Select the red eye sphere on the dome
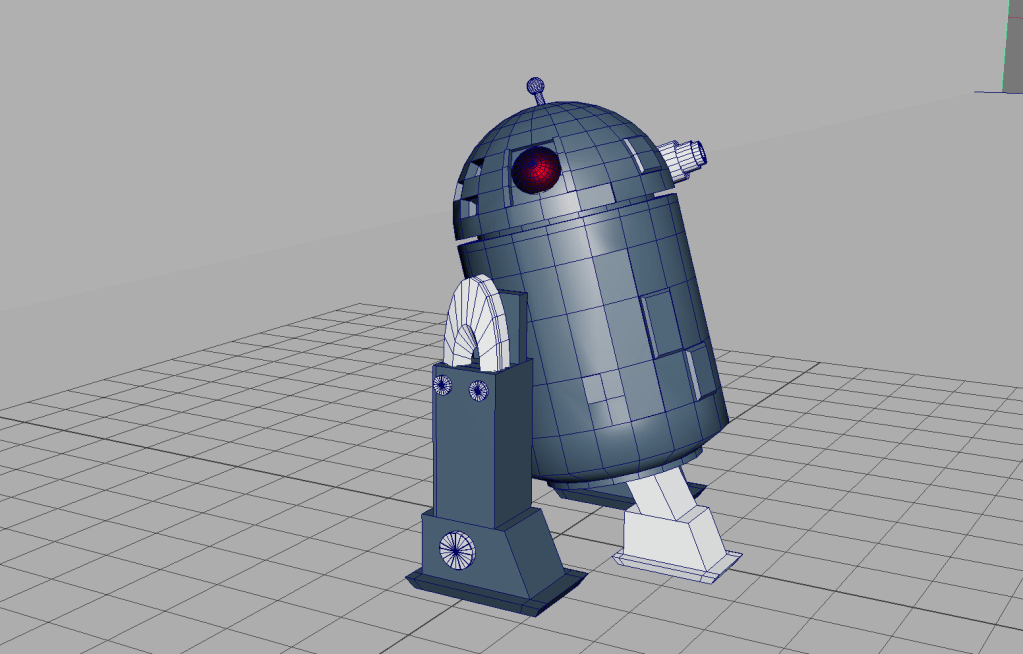This screenshot has width=1023, height=654. [x=536, y=170]
